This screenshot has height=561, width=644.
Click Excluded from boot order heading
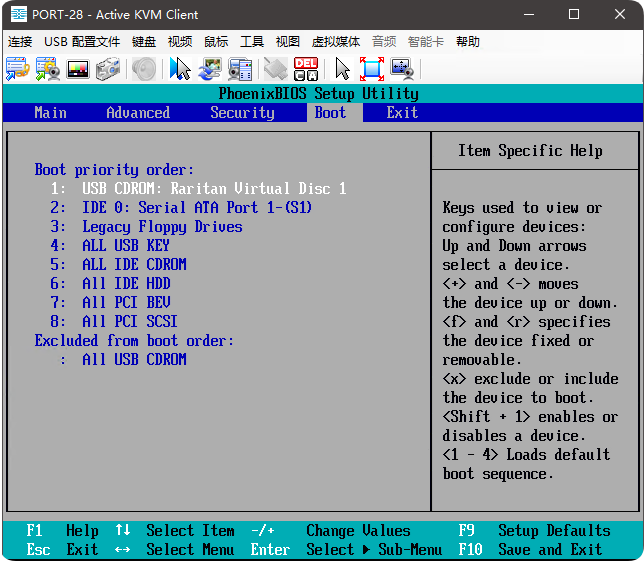click(x=134, y=340)
